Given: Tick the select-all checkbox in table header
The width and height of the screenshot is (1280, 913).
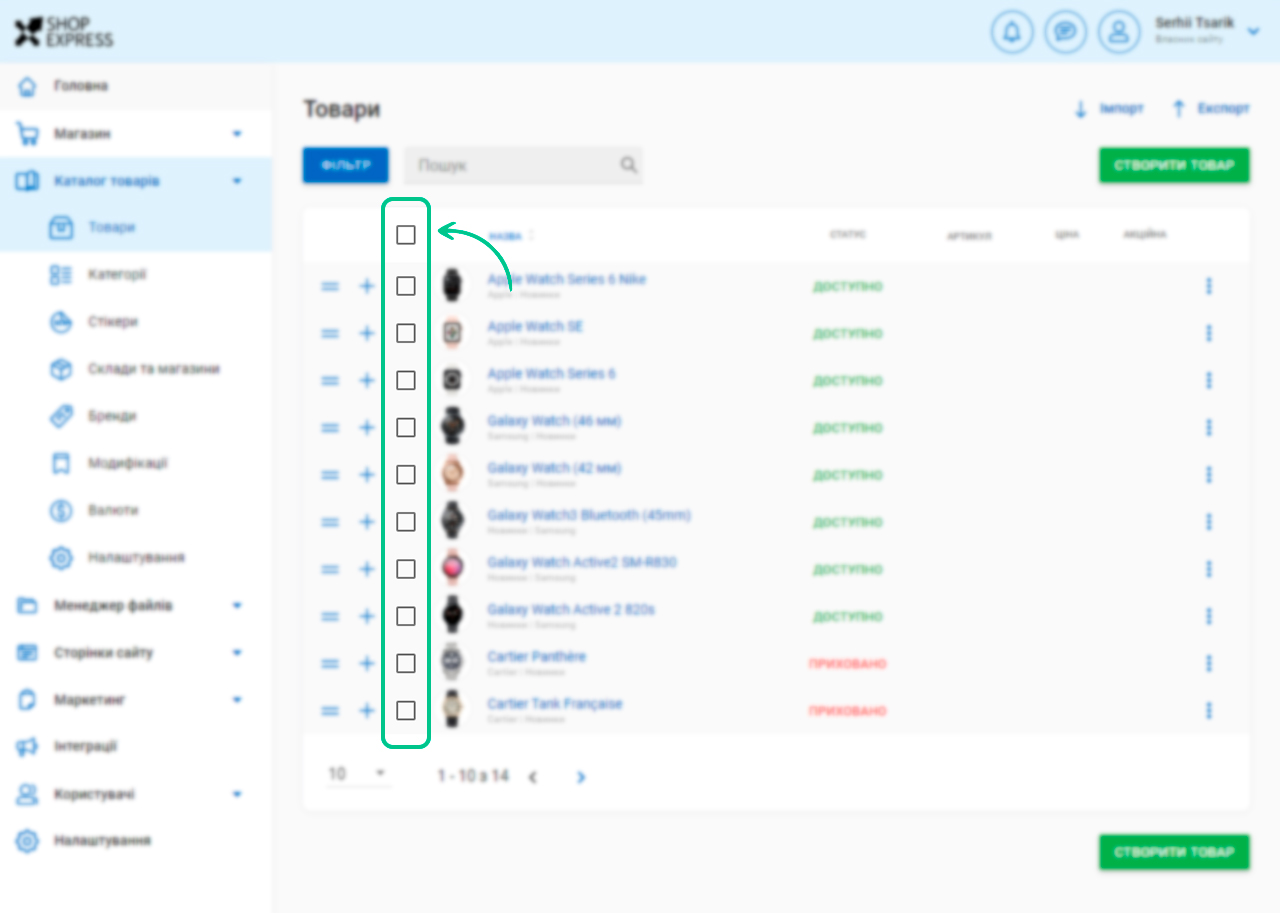Looking at the screenshot, I should (x=406, y=235).
